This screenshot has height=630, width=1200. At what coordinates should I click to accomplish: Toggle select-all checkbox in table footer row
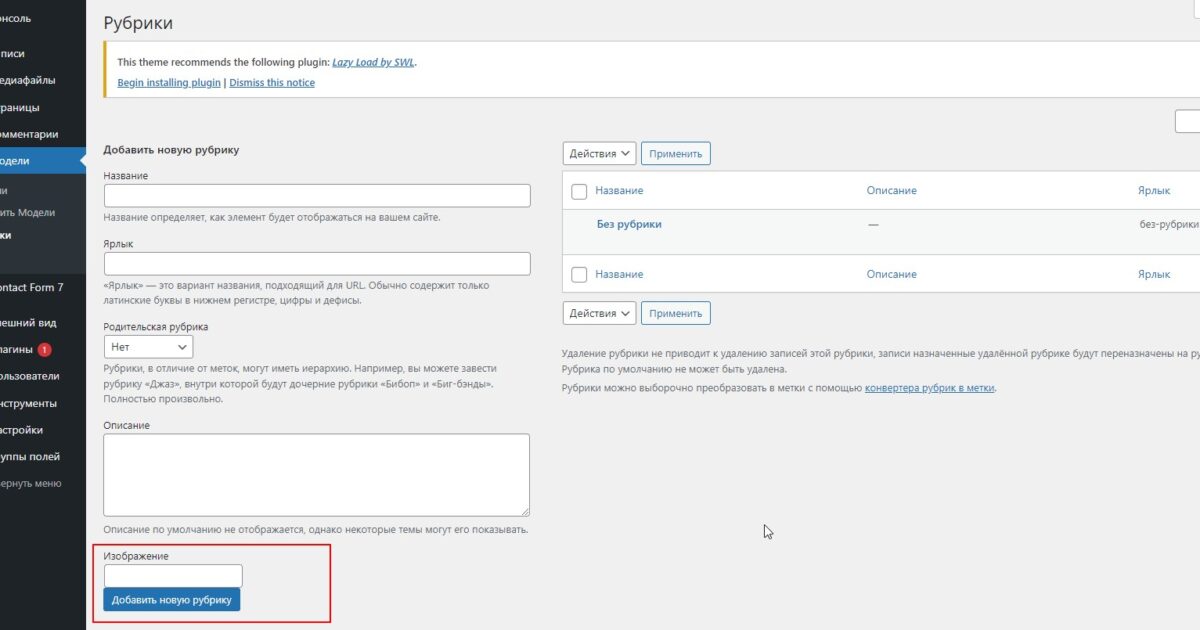pyautogui.click(x=579, y=274)
